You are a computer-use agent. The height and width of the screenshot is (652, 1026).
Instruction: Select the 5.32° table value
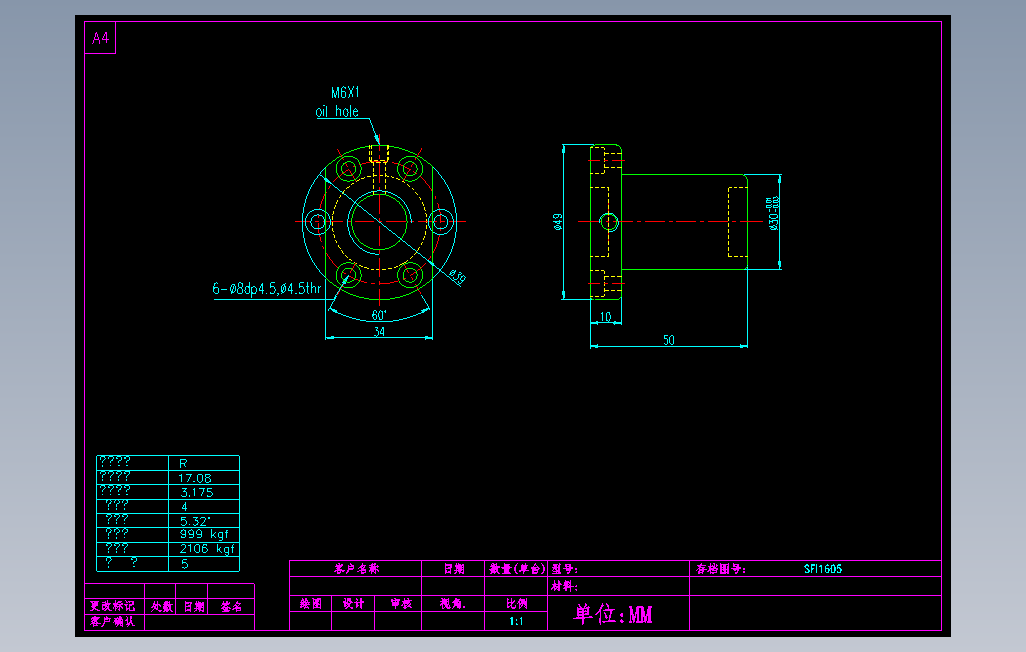pyautogui.click(x=195, y=521)
